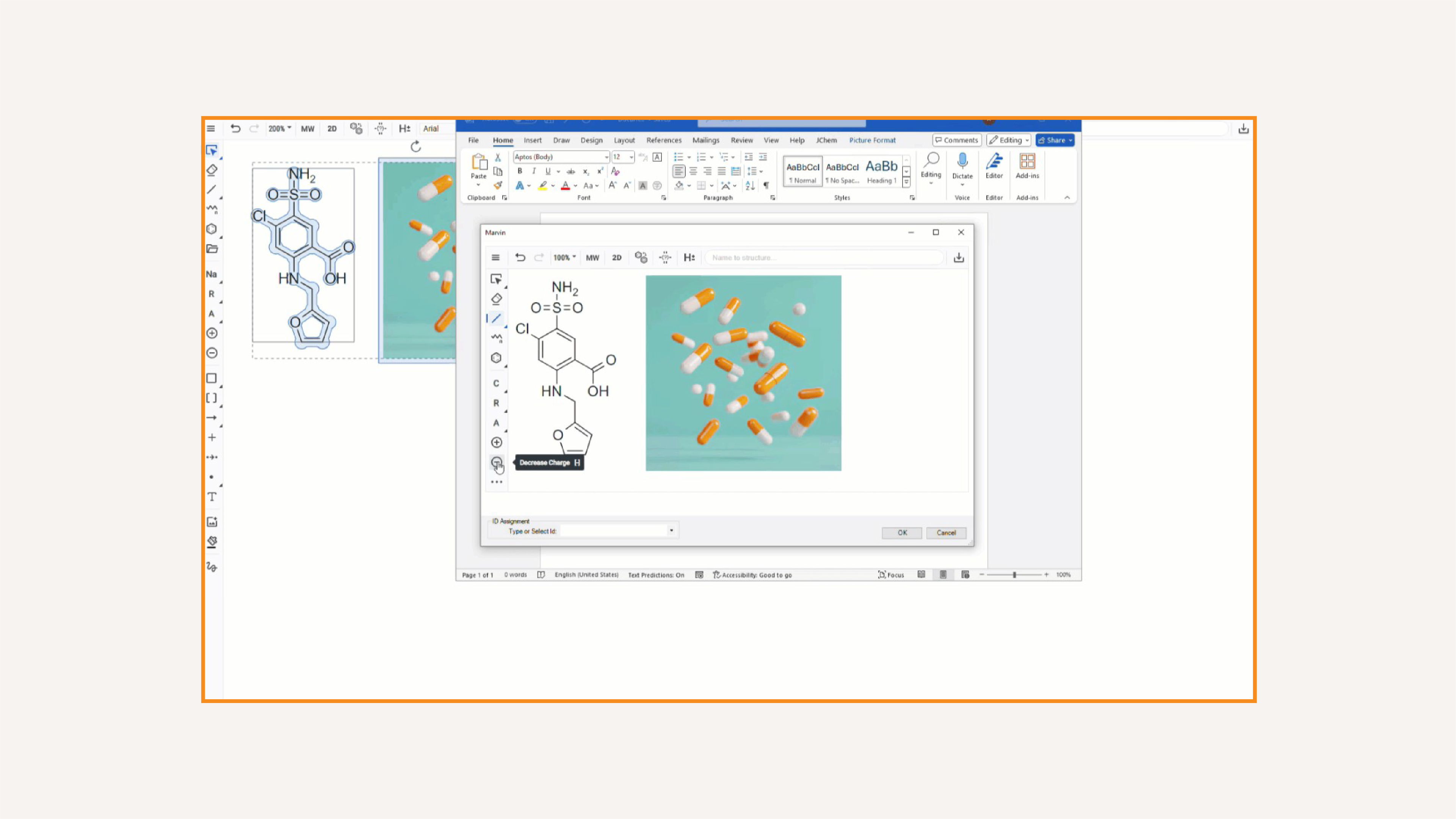Open the Review tab in Word
1456x819 pixels.
pos(741,140)
